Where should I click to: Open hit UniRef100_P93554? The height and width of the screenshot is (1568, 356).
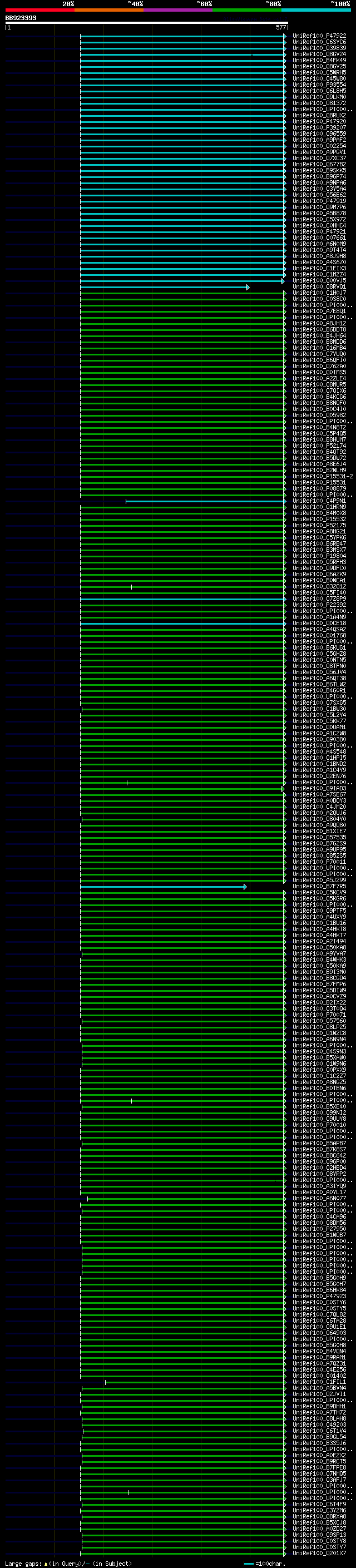click(319, 85)
